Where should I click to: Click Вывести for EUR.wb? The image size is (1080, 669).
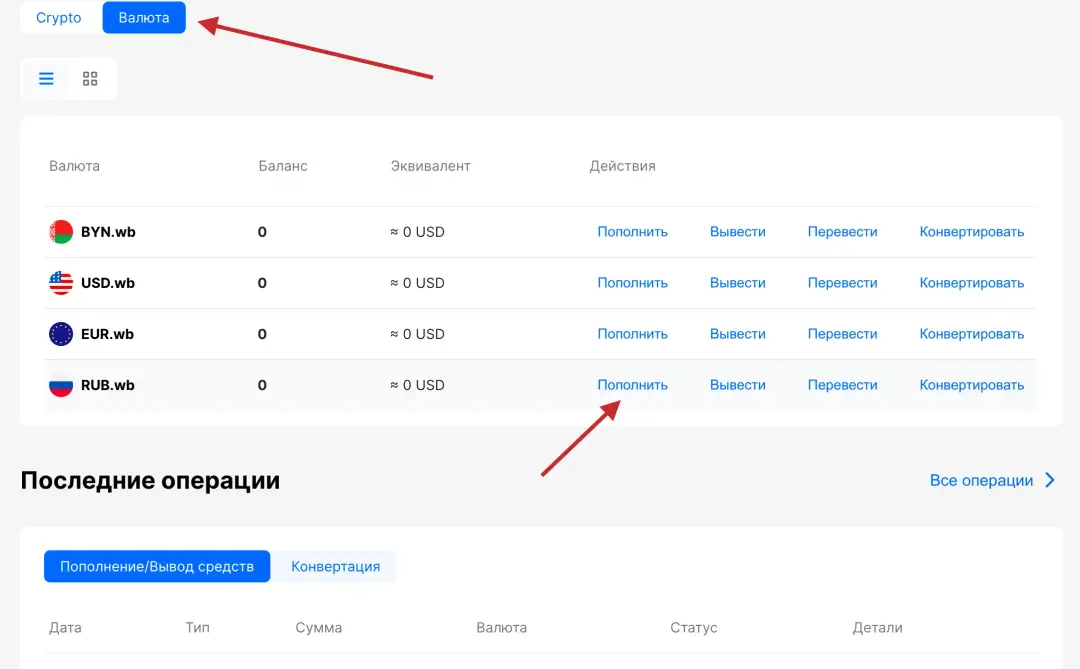tap(737, 334)
